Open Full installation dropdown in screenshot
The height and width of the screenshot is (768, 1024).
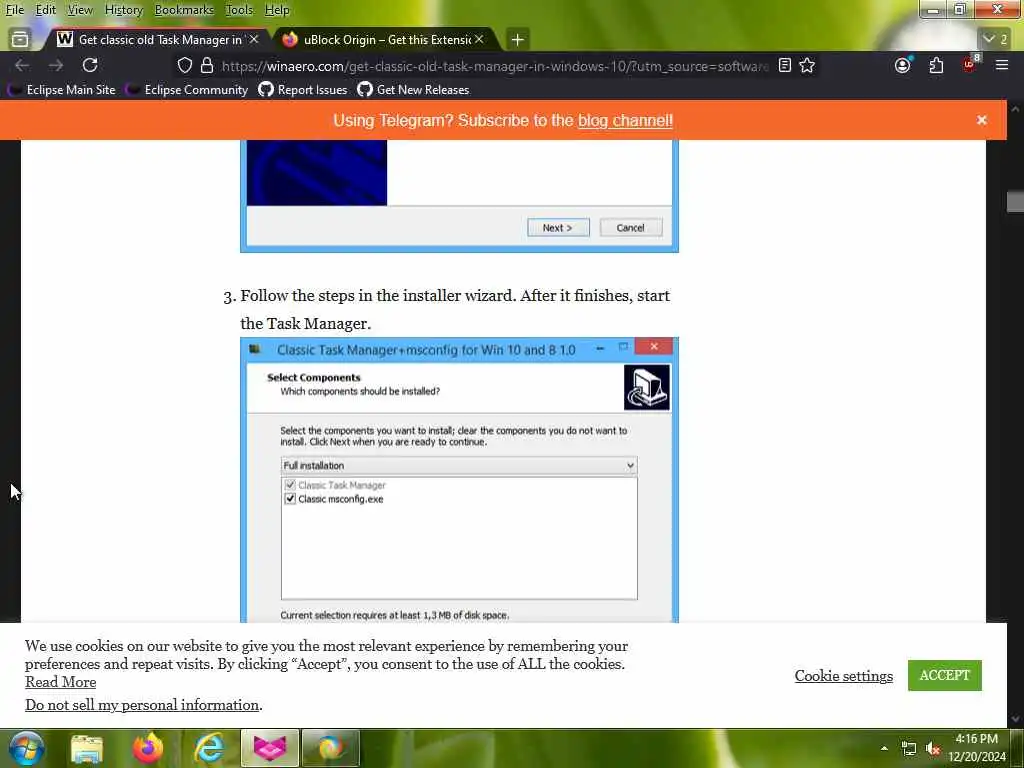[x=459, y=466]
